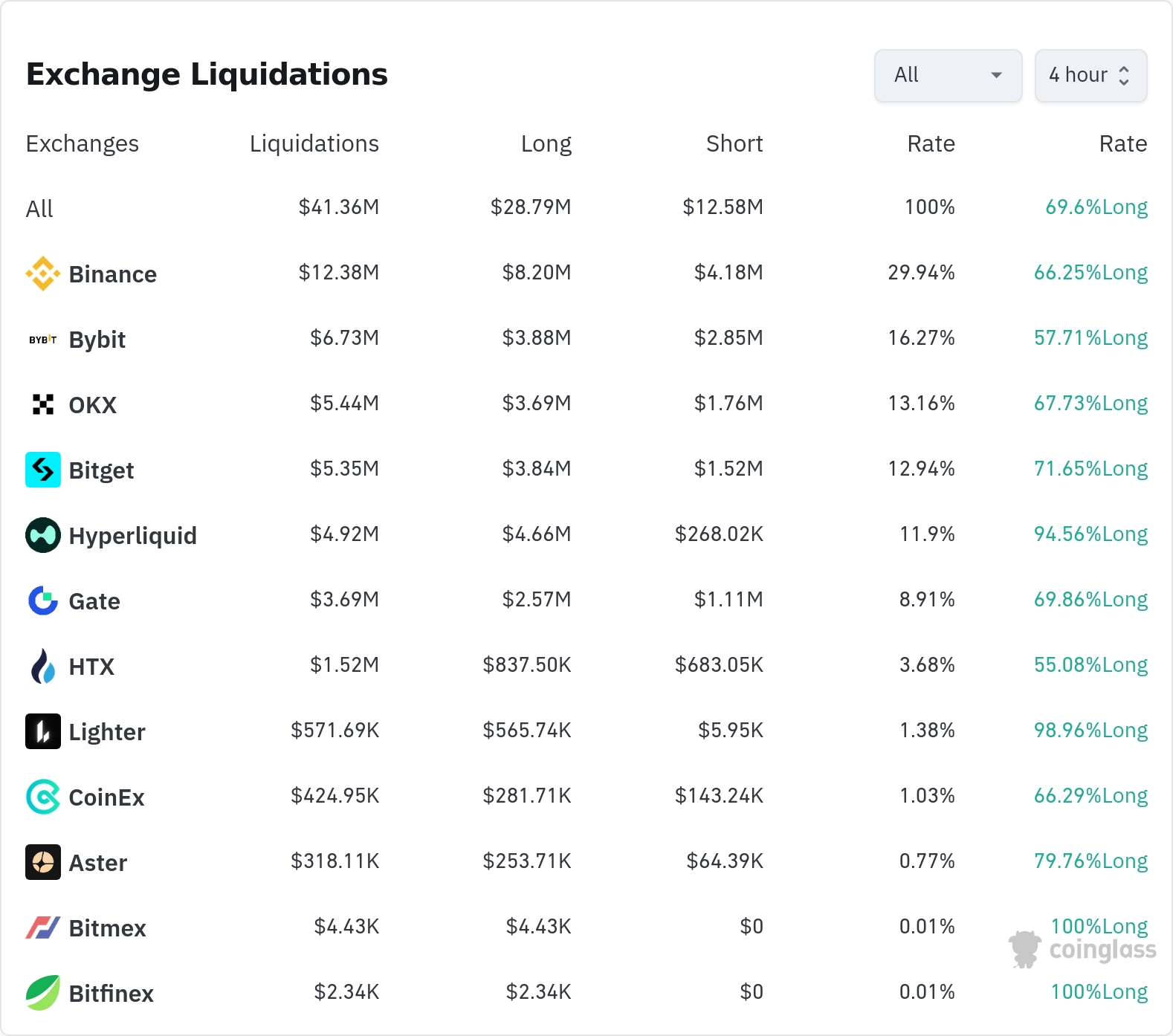Click the OKX logo icon
The width and height of the screenshot is (1173, 1036).
pyautogui.click(x=43, y=404)
